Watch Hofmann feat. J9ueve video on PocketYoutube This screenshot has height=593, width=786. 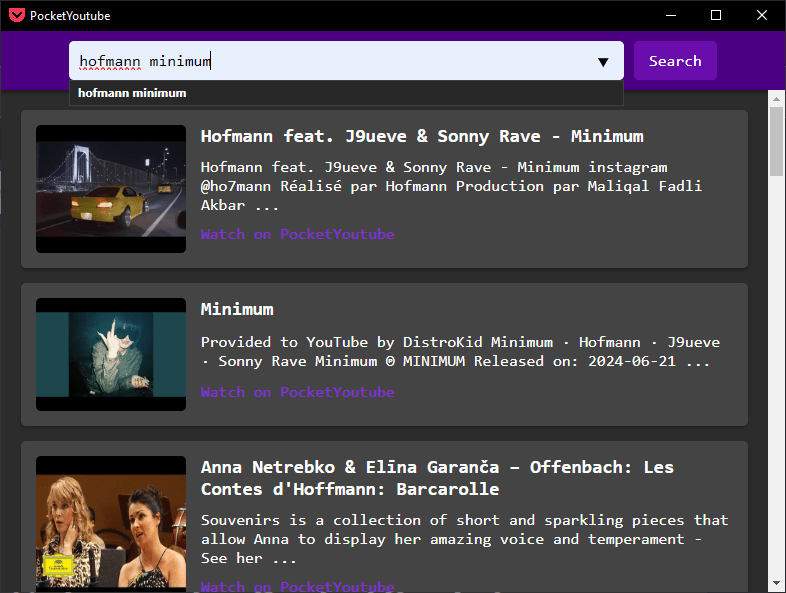[x=297, y=234]
